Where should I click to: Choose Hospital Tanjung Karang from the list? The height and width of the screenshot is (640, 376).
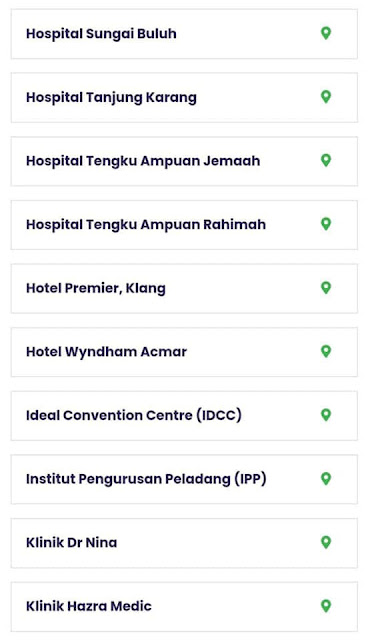pos(184,98)
